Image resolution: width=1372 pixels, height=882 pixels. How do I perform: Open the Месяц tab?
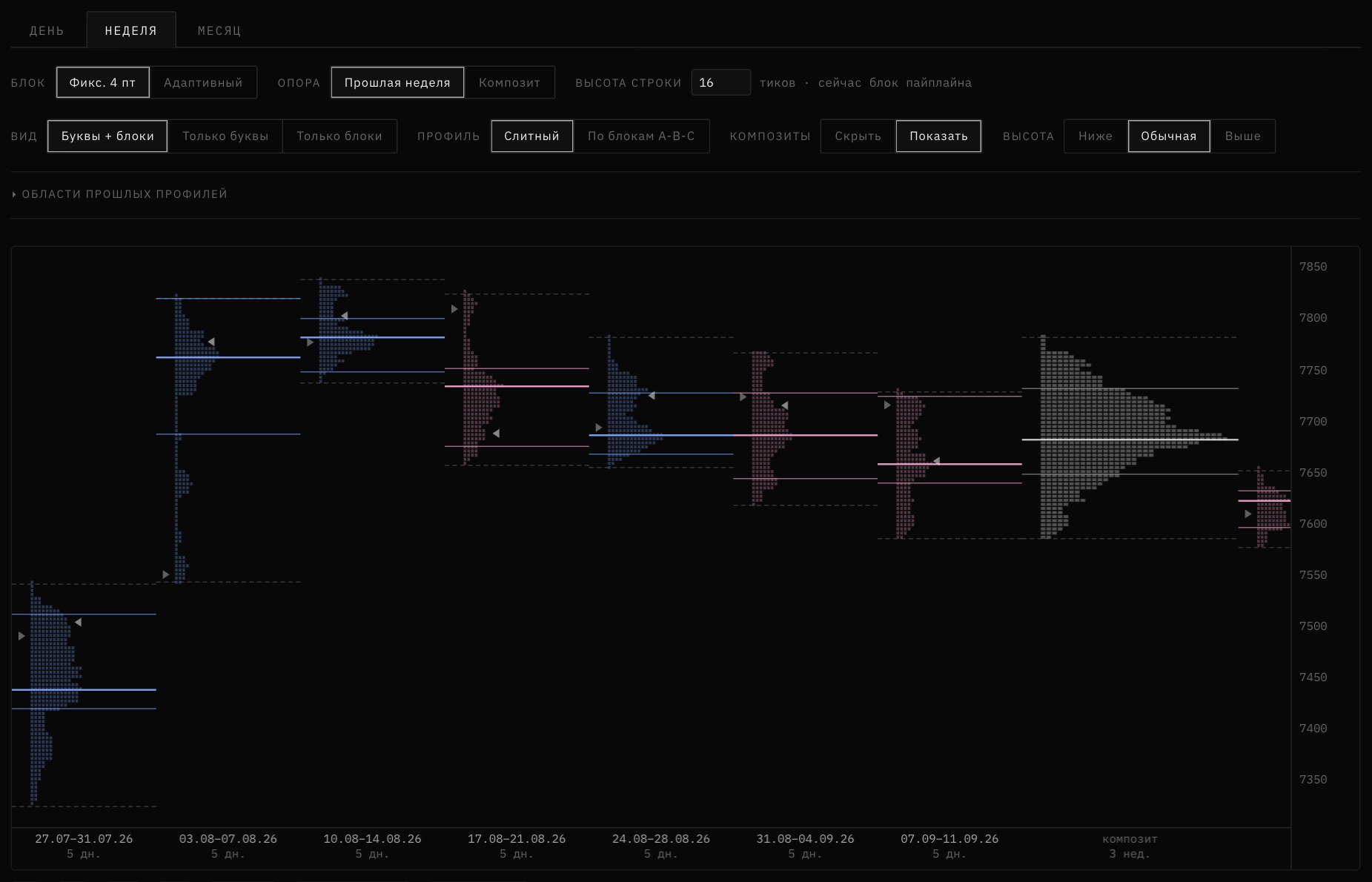(219, 30)
